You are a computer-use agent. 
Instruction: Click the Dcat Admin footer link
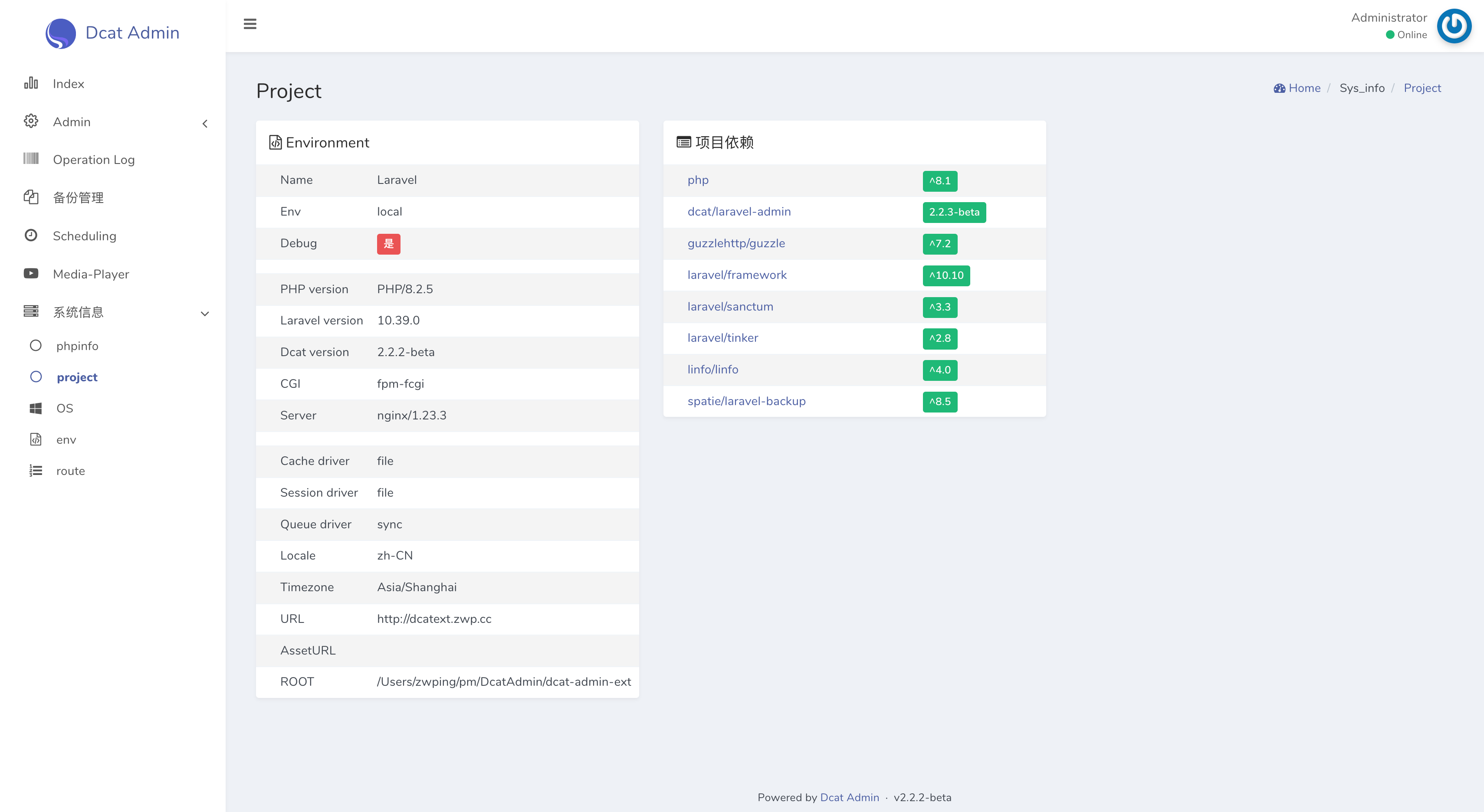coord(849,797)
